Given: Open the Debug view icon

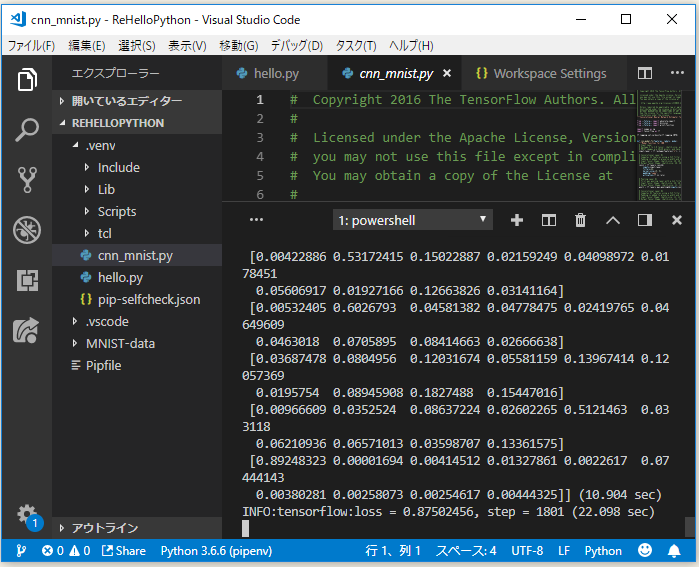Looking at the screenshot, I should [x=27, y=230].
